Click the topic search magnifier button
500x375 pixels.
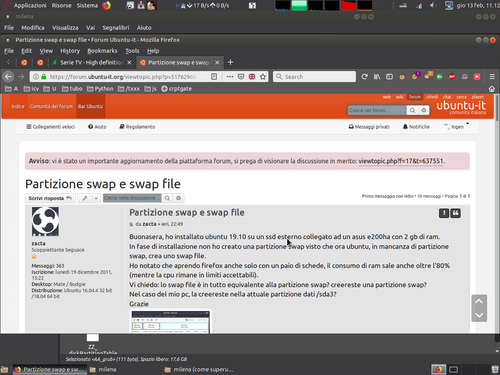[x=167, y=198]
